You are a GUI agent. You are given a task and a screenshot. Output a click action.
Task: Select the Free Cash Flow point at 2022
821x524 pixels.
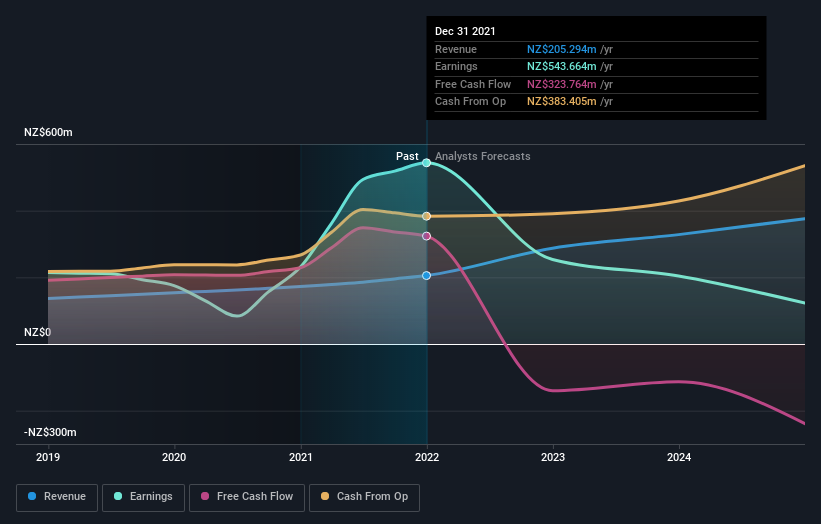[x=427, y=236]
